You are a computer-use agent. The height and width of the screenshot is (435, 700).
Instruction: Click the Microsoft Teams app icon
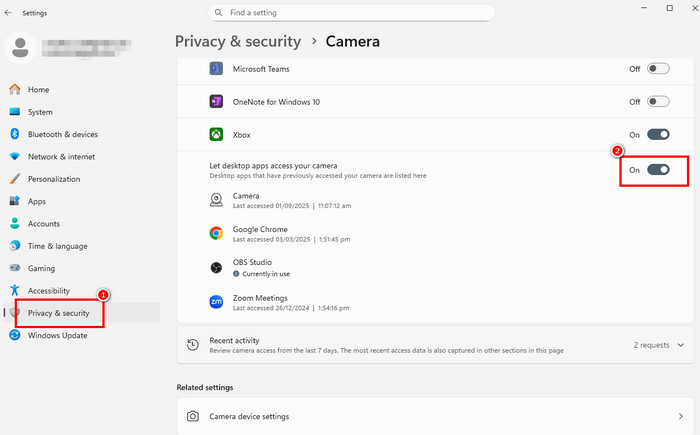[x=216, y=69]
